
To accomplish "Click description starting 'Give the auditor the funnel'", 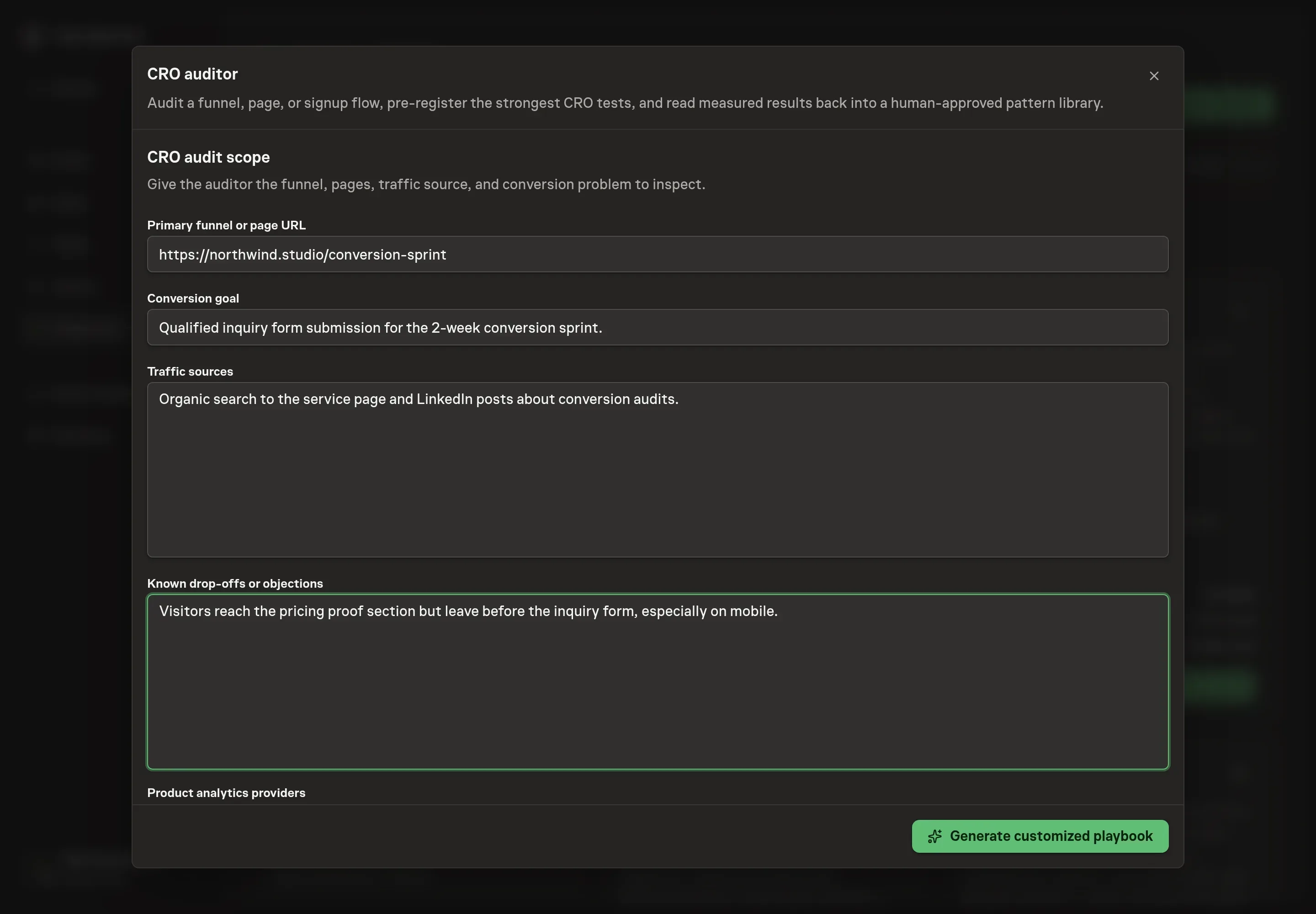I will tap(426, 185).
